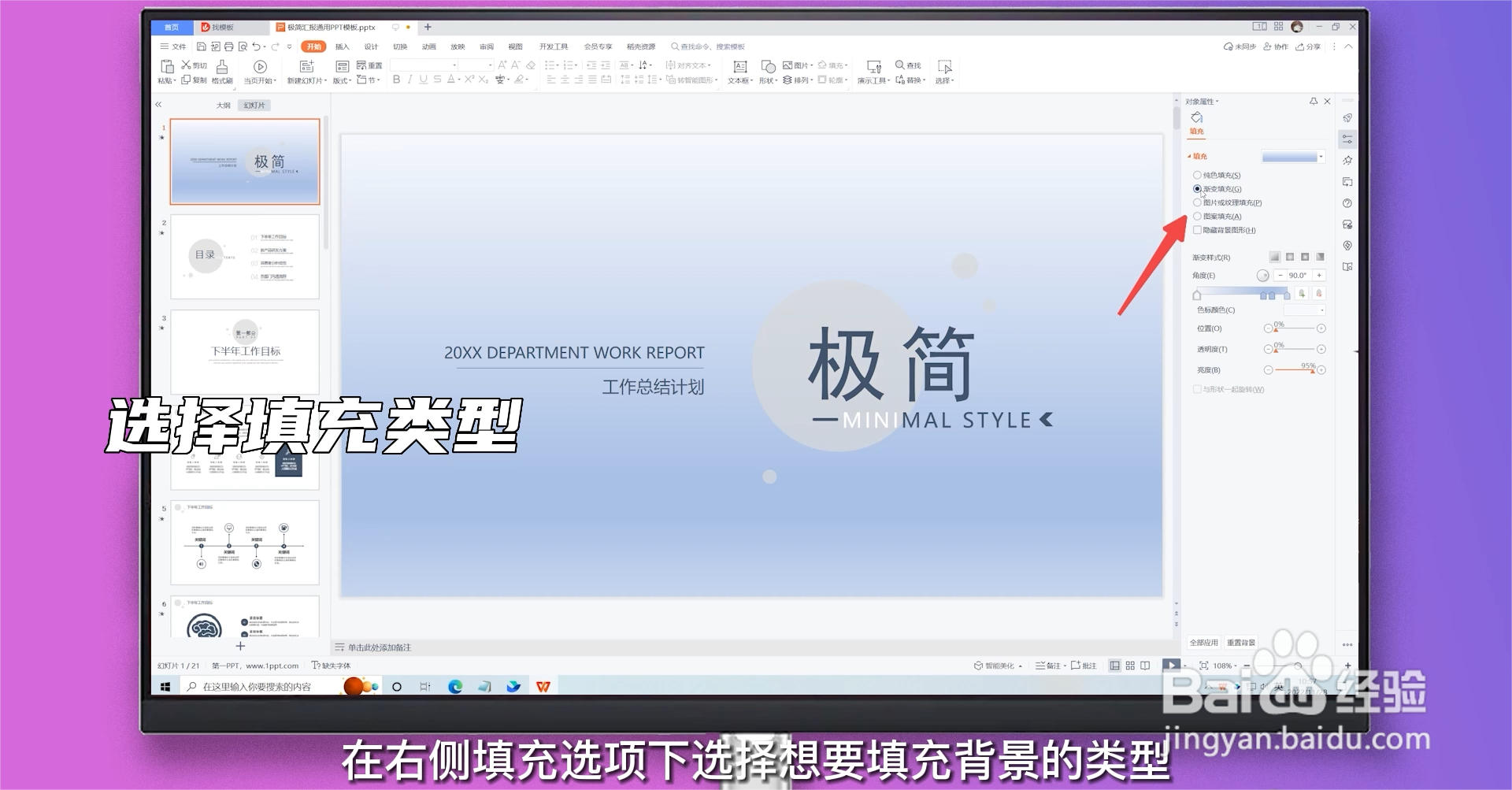1512x790 pixels.
Task: Click the format painter (格式刷) icon
Action: click(x=222, y=67)
